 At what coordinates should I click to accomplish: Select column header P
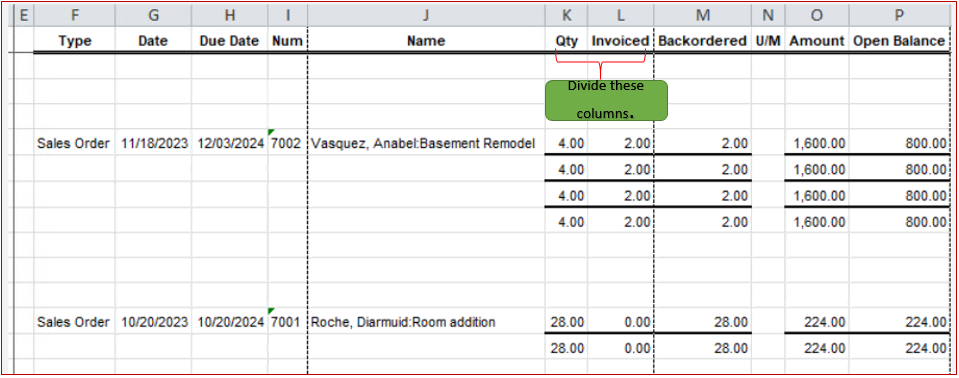coord(899,15)
